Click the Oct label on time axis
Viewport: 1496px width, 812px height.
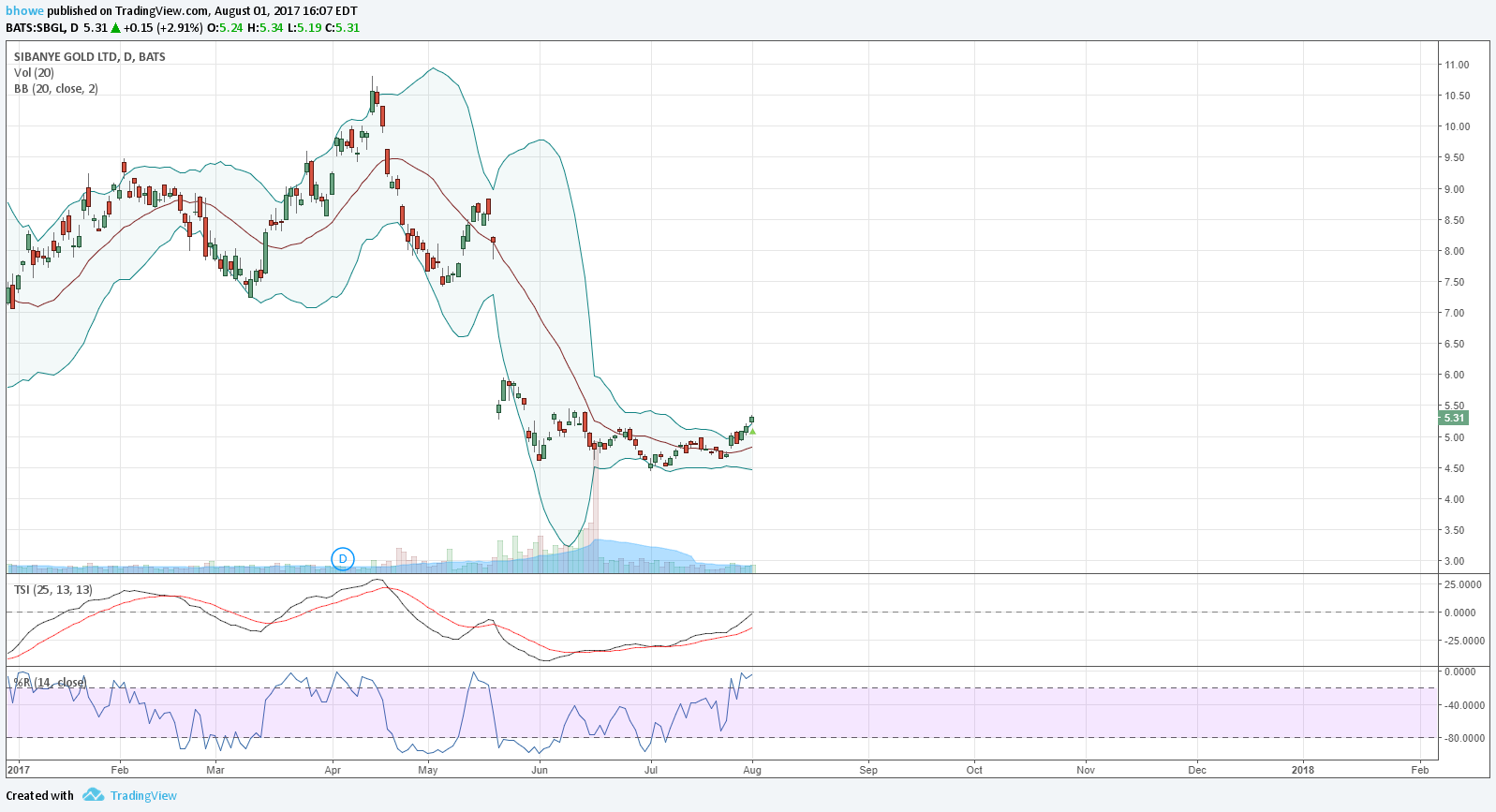974,770
